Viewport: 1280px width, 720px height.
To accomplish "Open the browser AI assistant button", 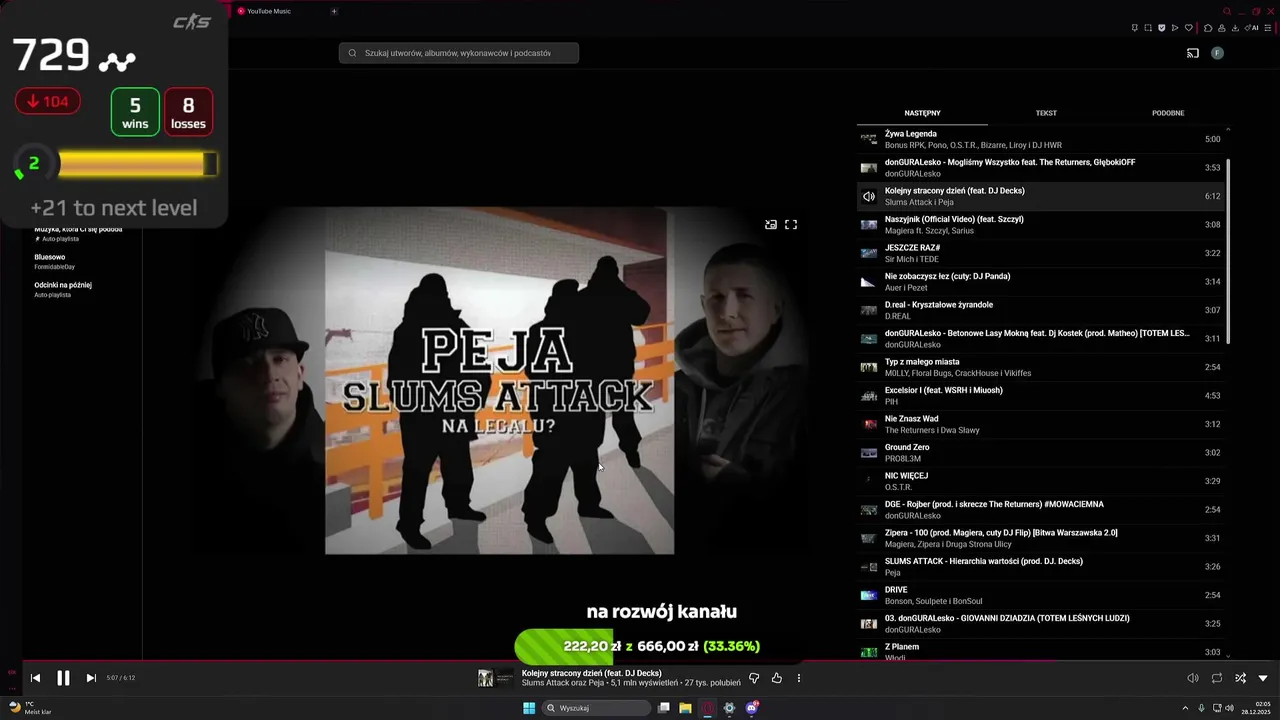I will (x=1252, y=28).
